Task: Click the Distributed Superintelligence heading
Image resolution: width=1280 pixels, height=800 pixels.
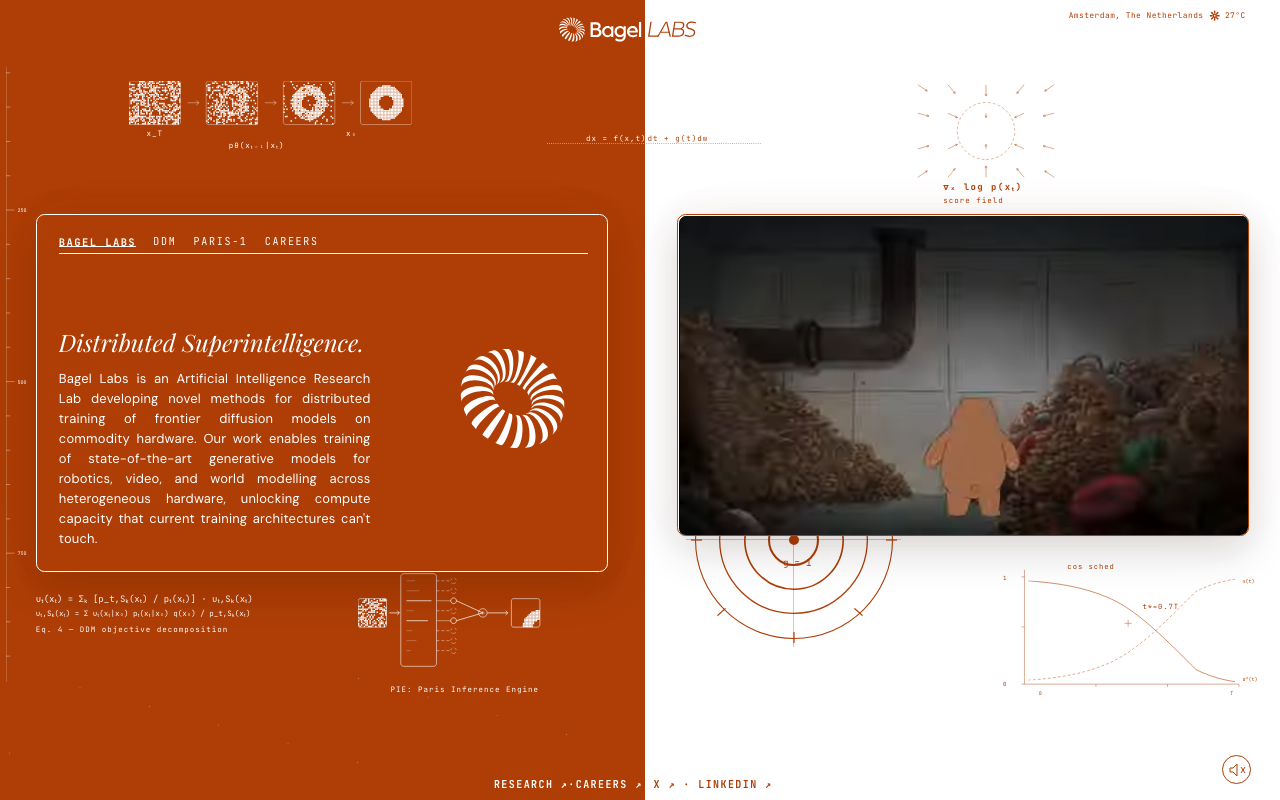Action: point(210,343)
